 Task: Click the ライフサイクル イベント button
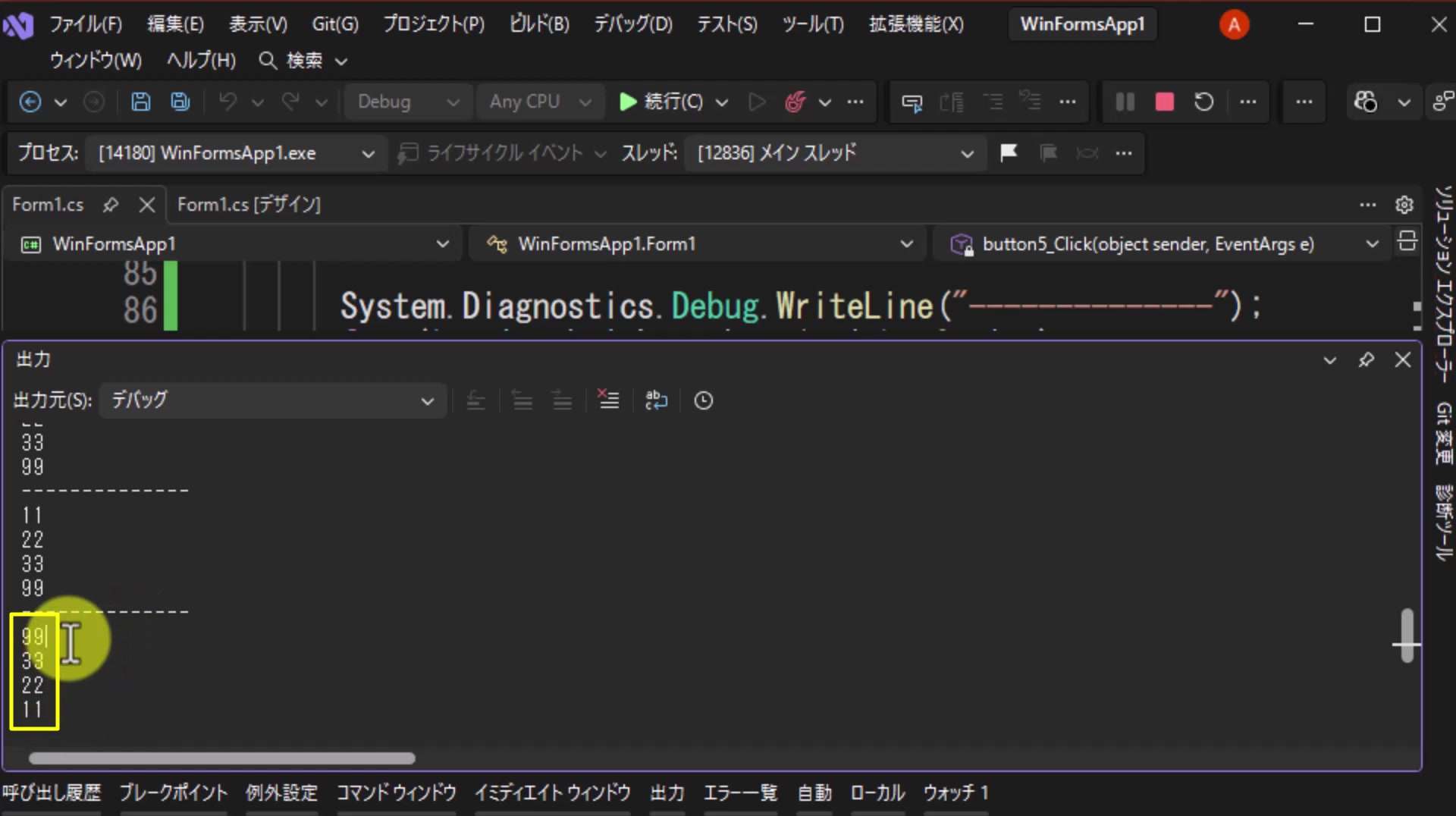pos(502,153)
